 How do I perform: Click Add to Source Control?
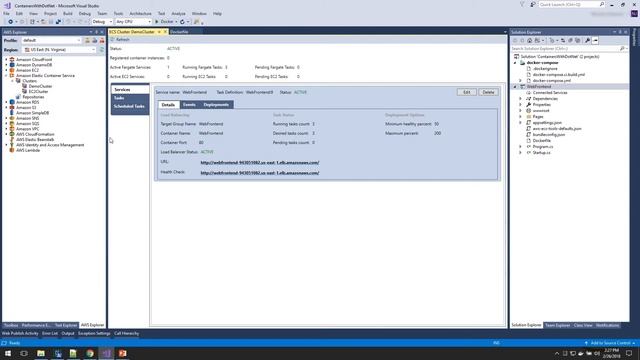(x=610, y=343)
